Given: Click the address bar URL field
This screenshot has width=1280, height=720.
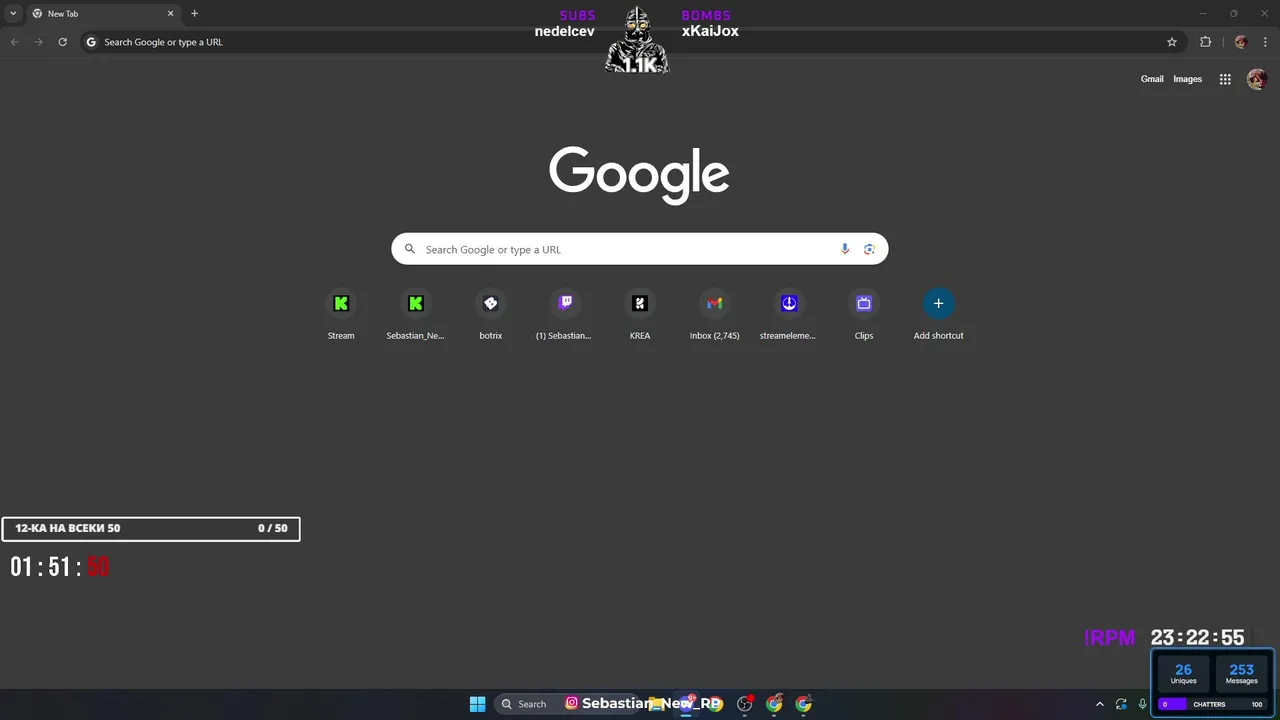Looking at the screenshot, I should (x=630, y=42).
